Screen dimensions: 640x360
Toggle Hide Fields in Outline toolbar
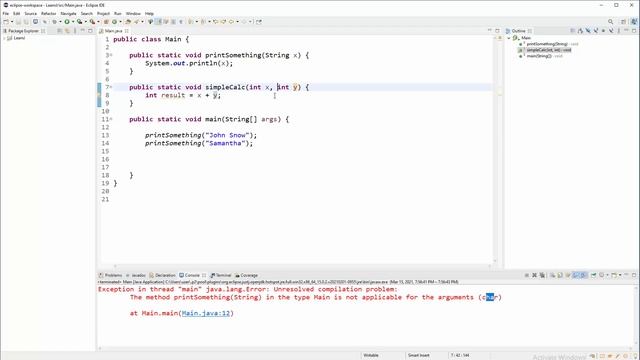click(588, 31)
